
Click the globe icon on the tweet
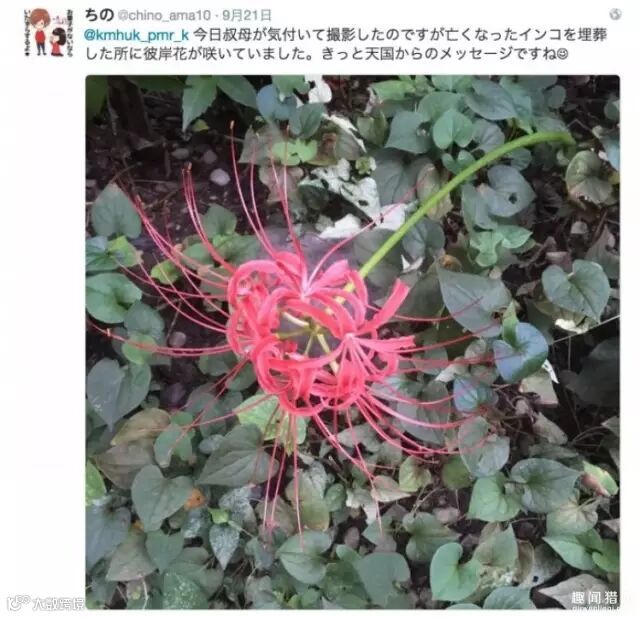coord(615,14)
